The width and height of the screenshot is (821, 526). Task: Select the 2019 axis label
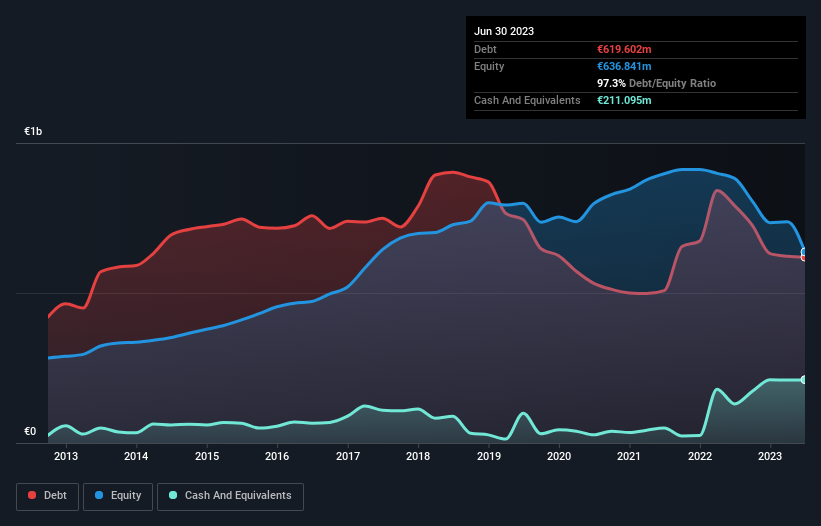(x=489, y=456)
